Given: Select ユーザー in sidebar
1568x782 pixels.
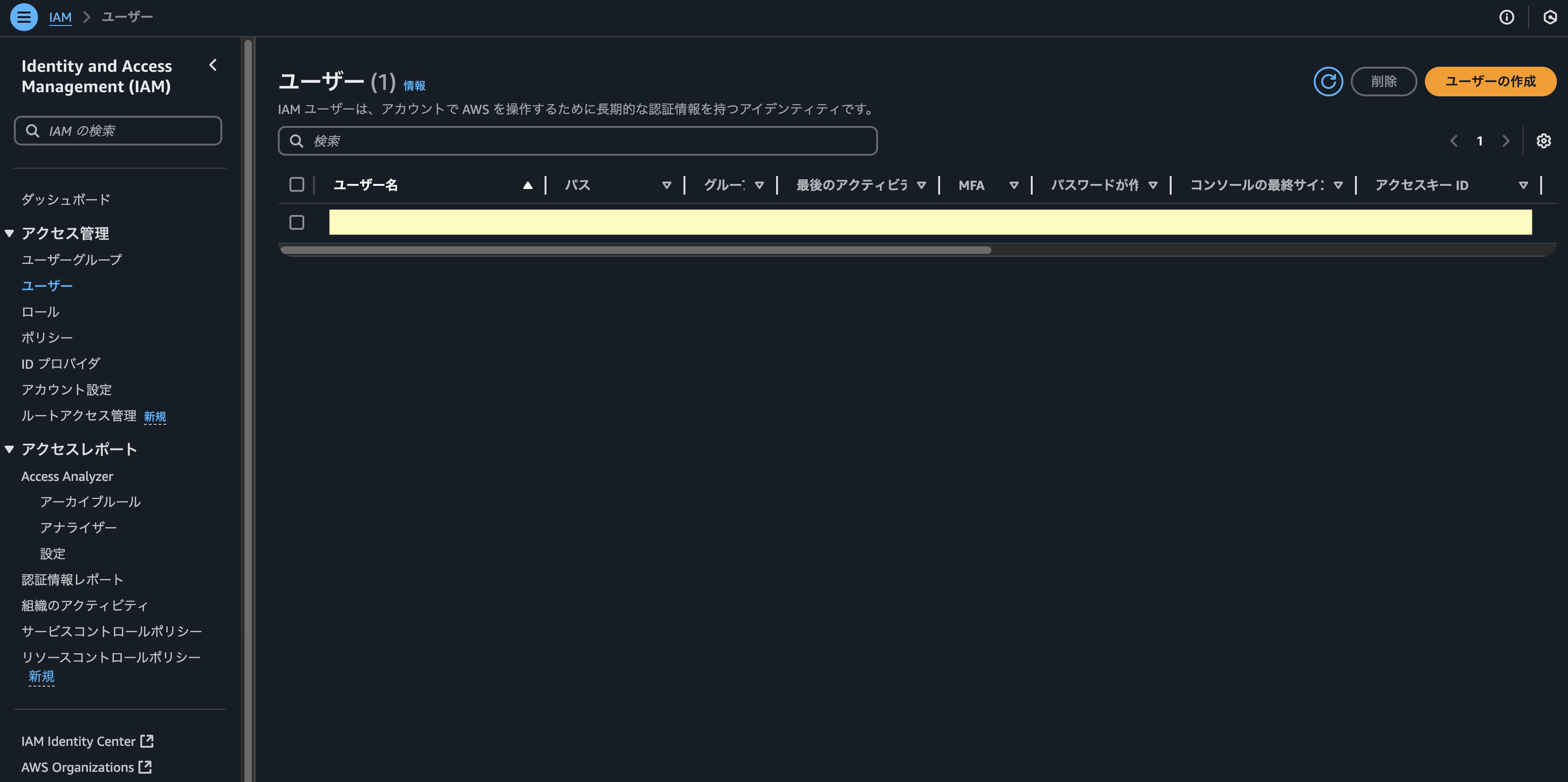Looking at the screenshot, I should pyautogui.click(x=47, y=286).
